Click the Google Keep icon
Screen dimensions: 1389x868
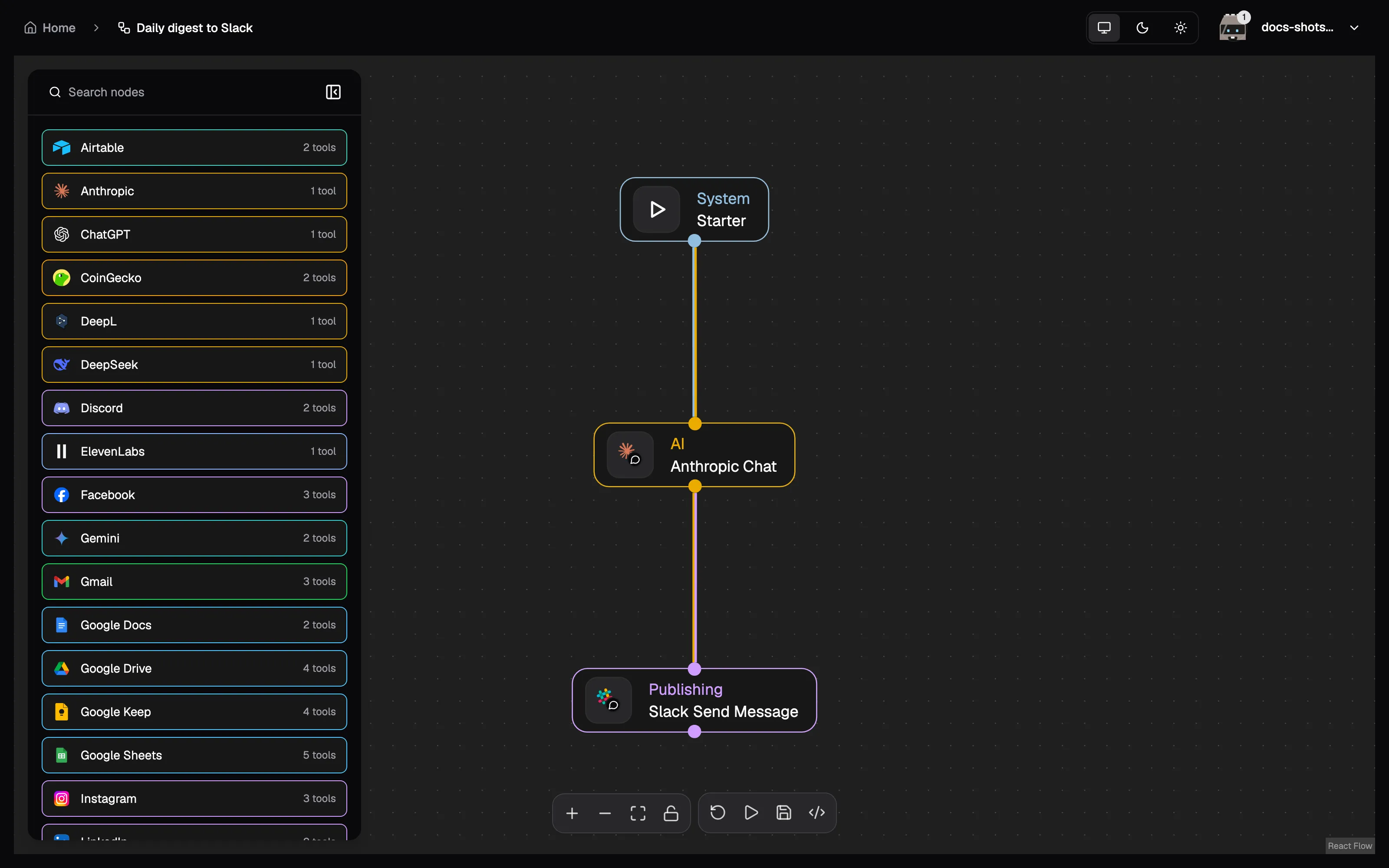[61, 712]
